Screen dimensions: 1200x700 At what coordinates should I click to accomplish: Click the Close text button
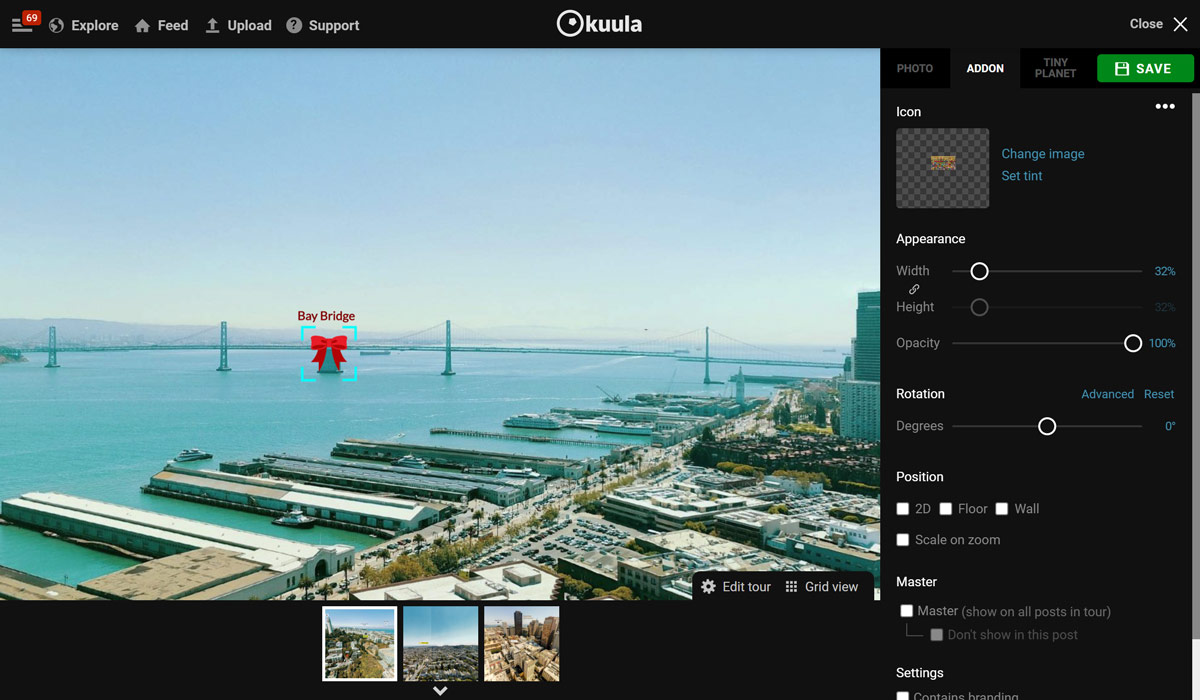point(1146,24)
